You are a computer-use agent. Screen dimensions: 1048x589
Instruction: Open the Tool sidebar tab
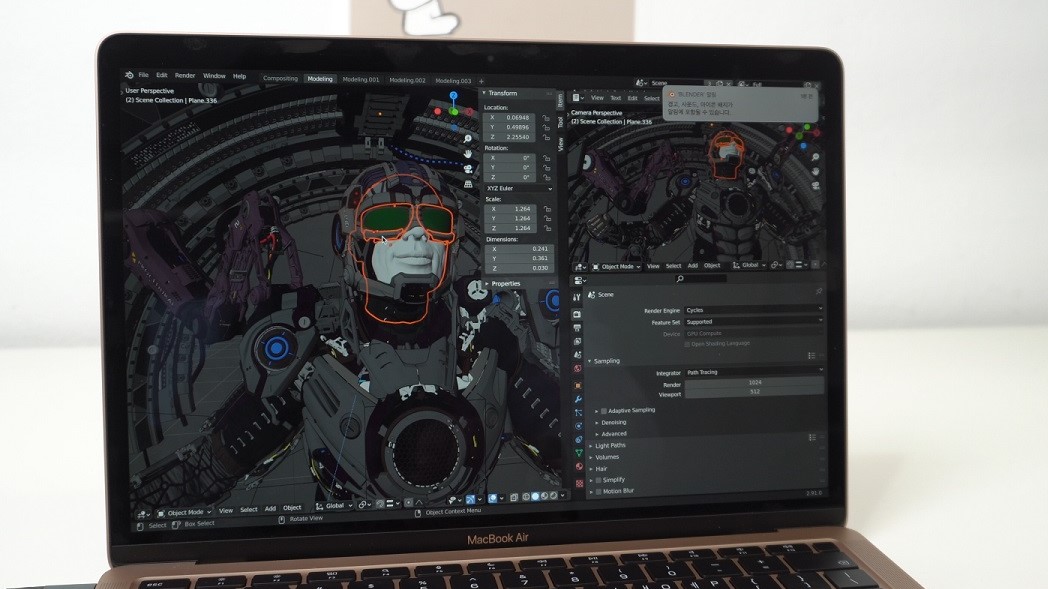560,123
